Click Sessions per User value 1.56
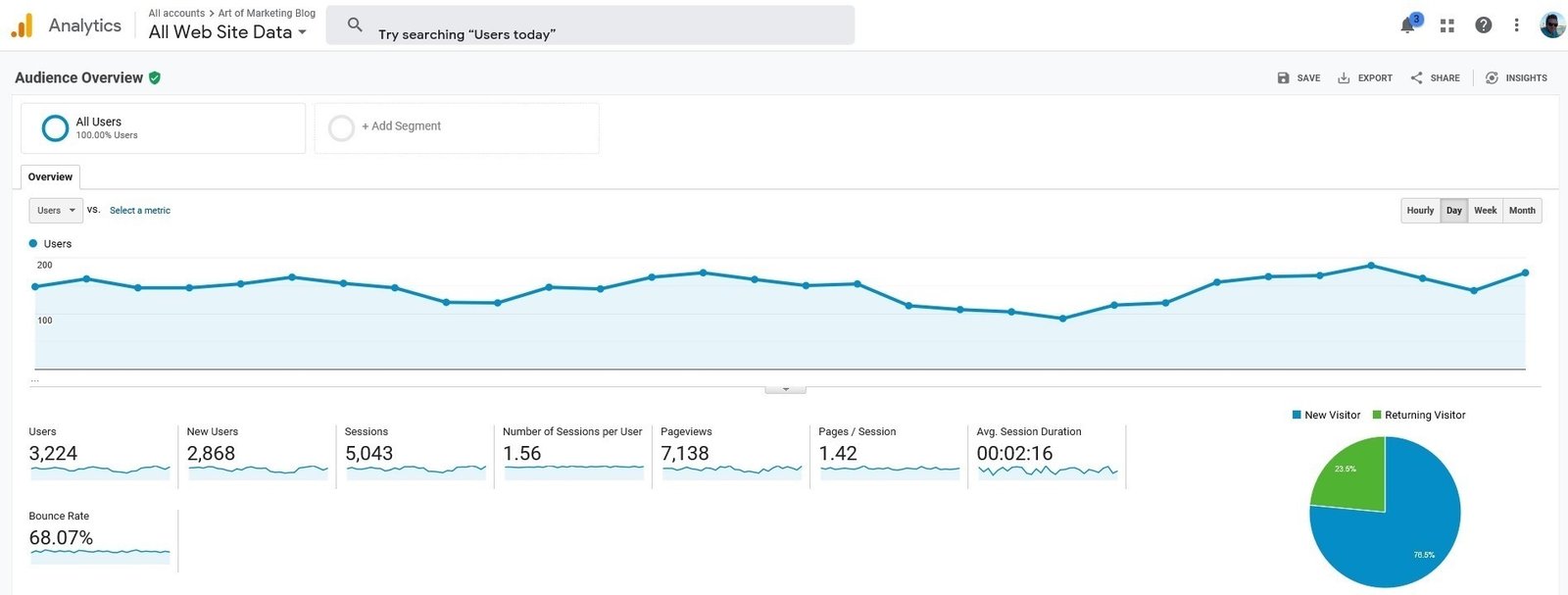This screenshot has width=1568, height=595. coord(521,454)
